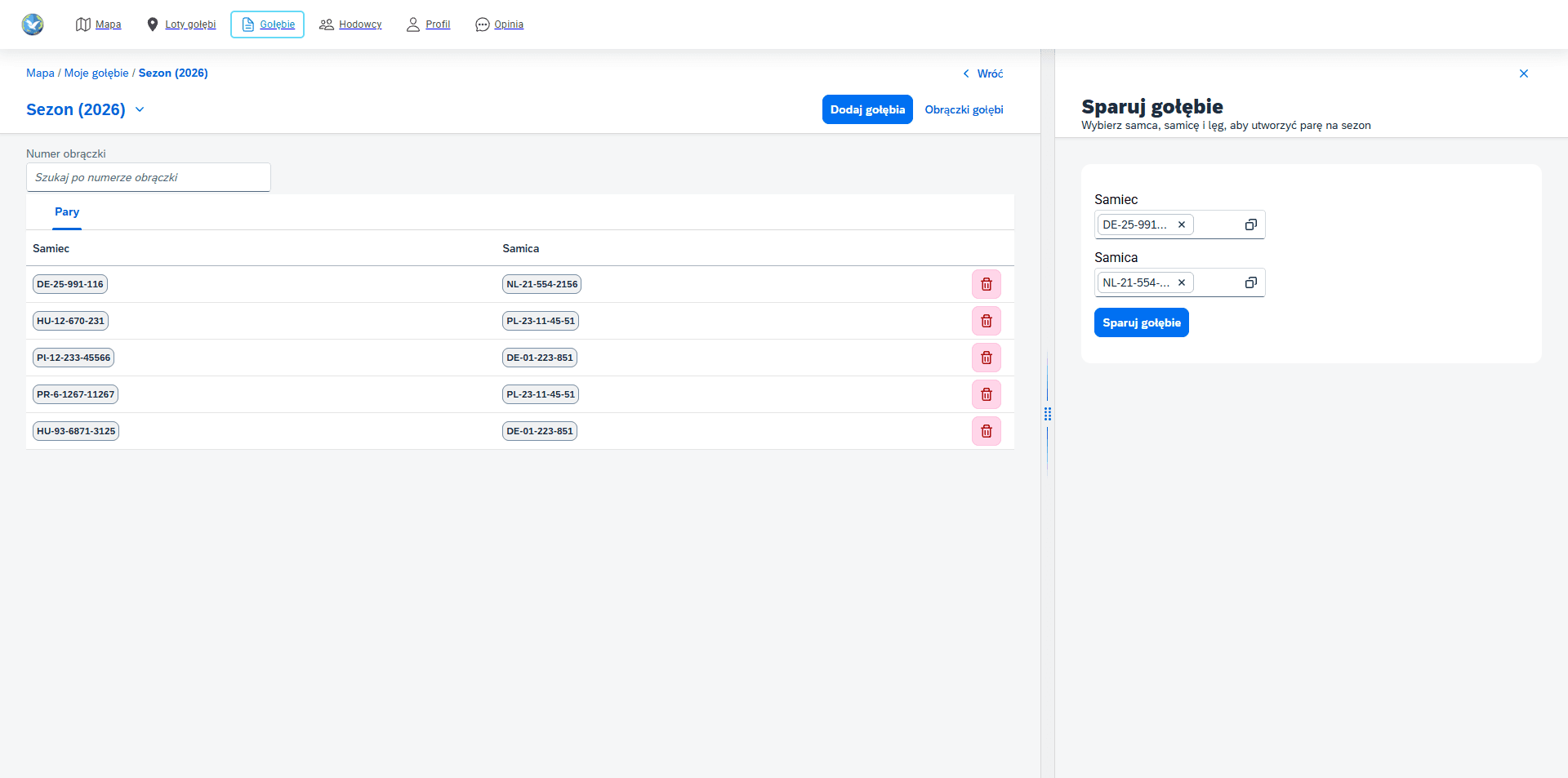This screenshot has width=1568, height=778.
Task: Click the Samica column header
Action: point(520,248)
